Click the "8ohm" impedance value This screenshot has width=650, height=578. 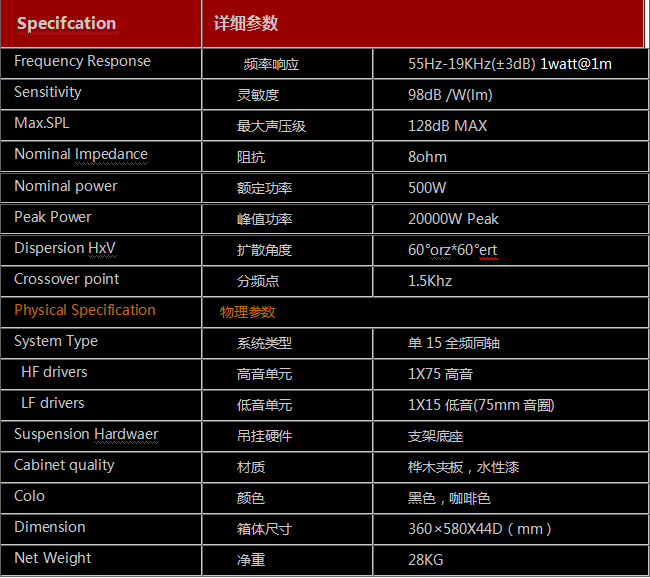point(427,157)
